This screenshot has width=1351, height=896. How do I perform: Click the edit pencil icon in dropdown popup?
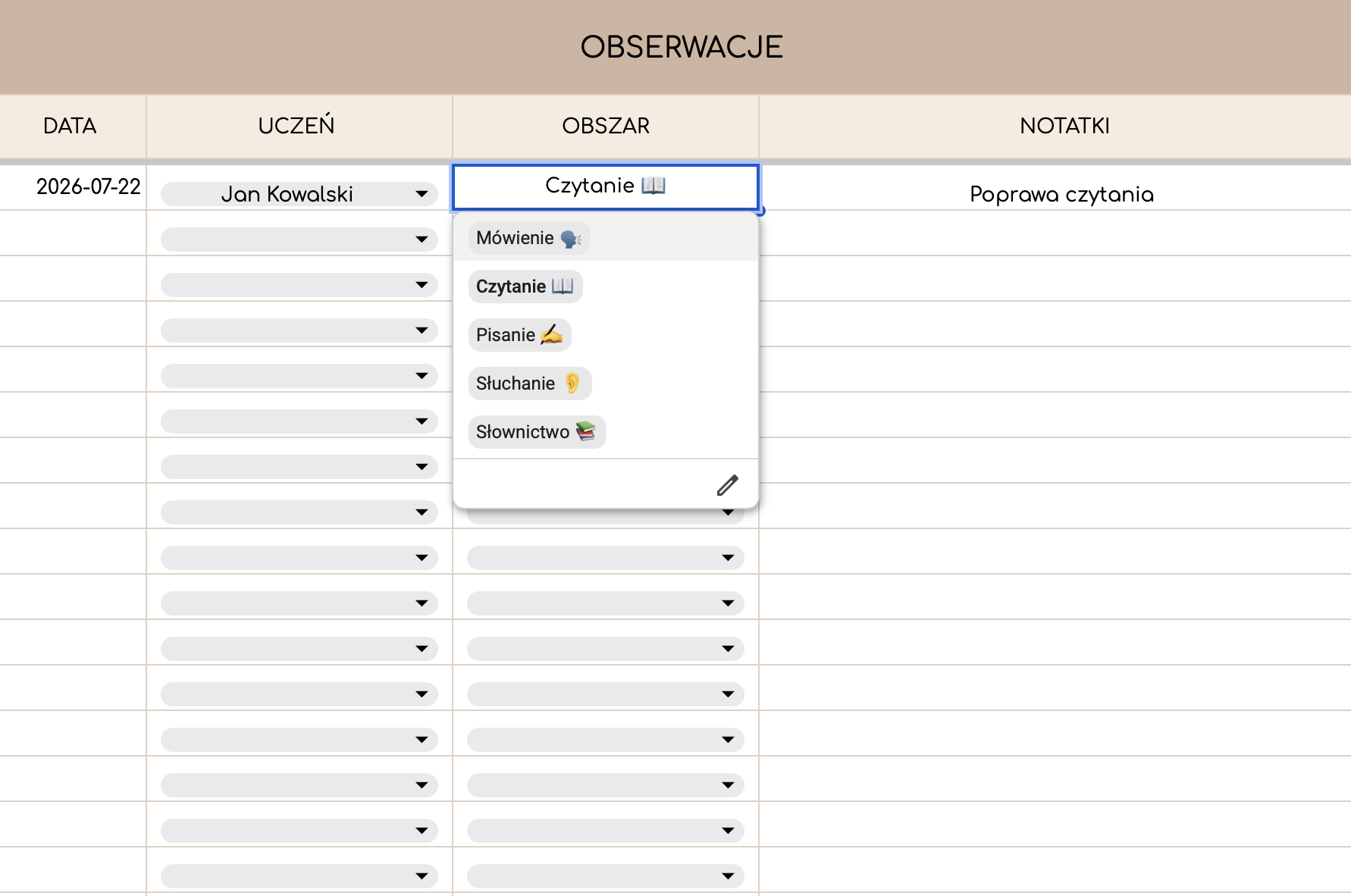point(727,485)
